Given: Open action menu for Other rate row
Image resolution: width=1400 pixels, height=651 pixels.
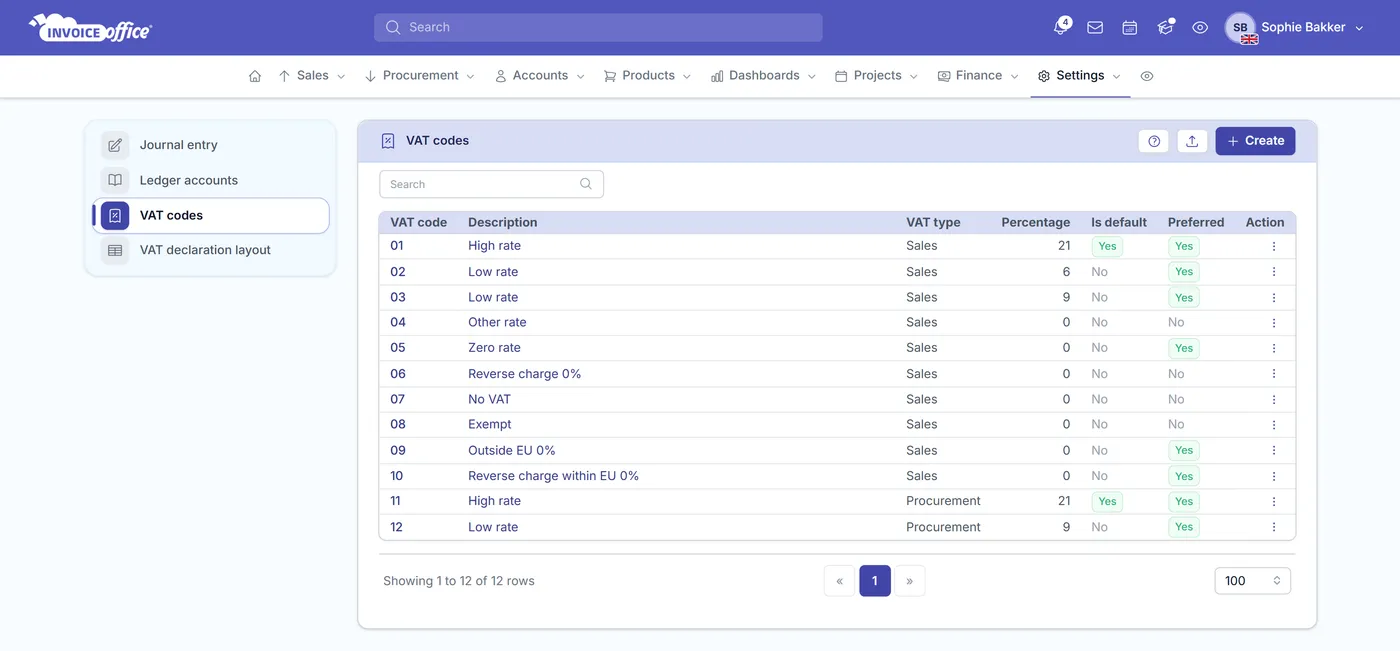Looking at the screenshot, I should [x=1274, y=323].
